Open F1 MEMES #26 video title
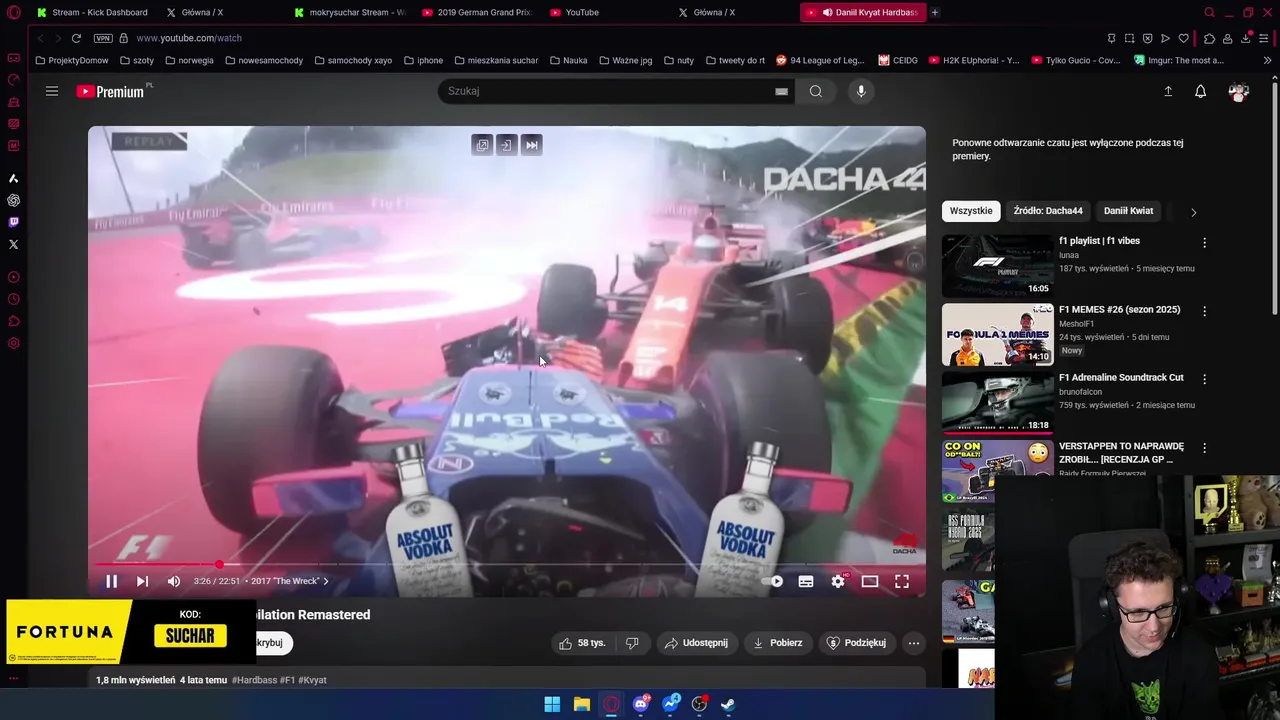The height and width of the screenshot is (720, 1280). pos(1119,309)
